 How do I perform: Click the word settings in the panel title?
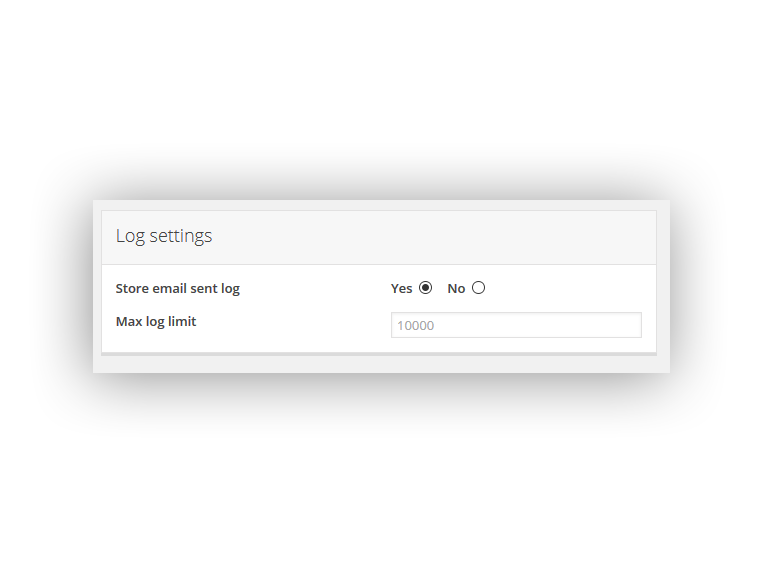click(181, 237)
